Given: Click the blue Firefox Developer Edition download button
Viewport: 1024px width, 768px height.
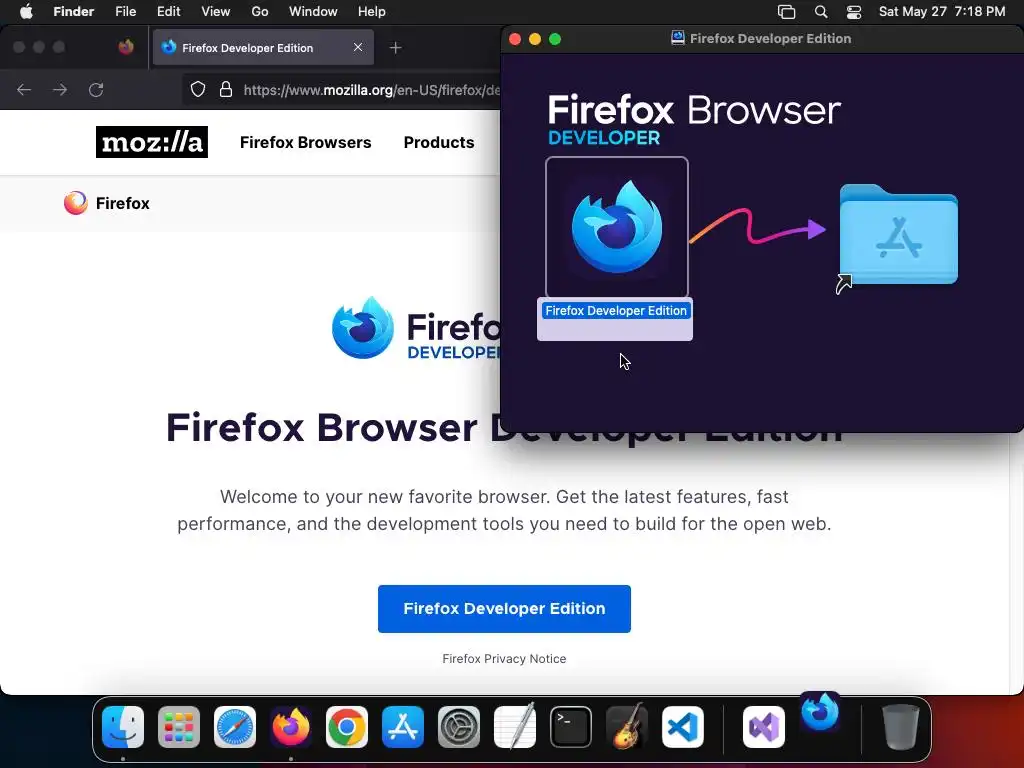Looking at the screenshot, I should coord(504,609).
